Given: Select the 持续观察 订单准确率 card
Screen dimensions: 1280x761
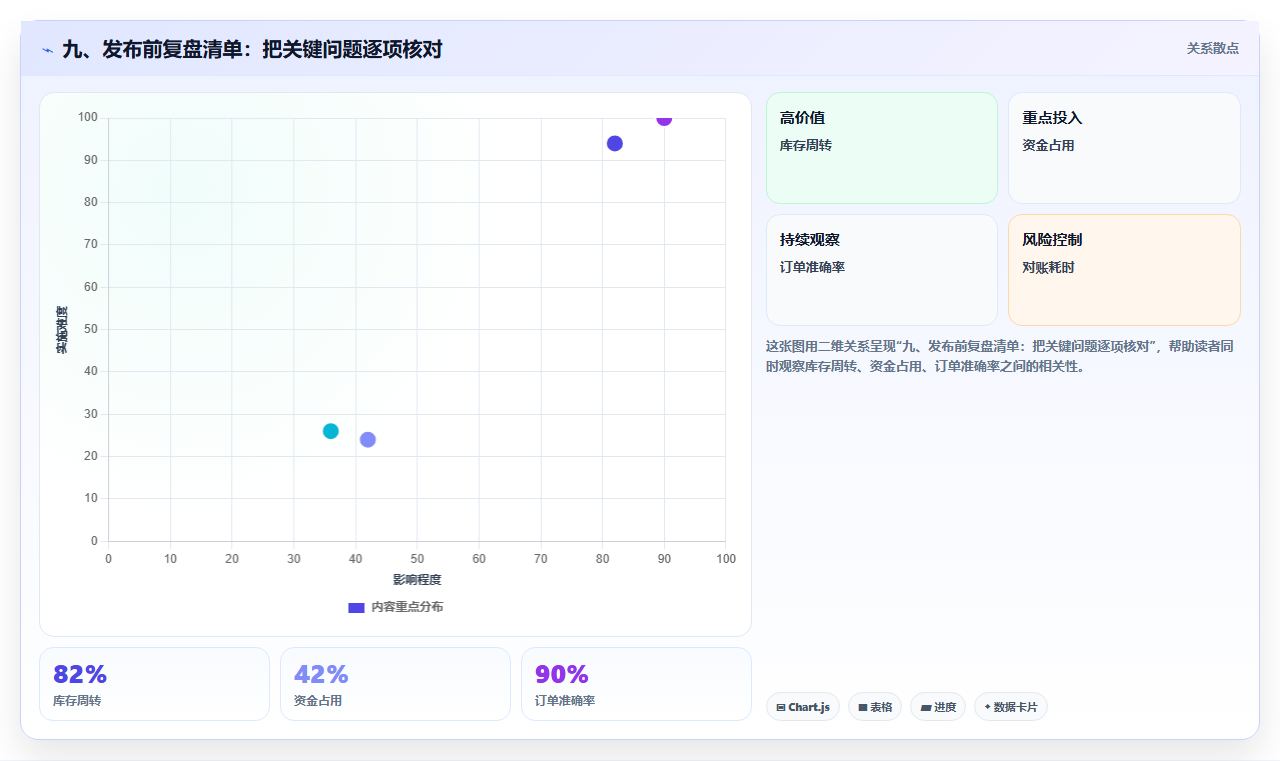Looking at the screenshot, I should click(882, 270).
